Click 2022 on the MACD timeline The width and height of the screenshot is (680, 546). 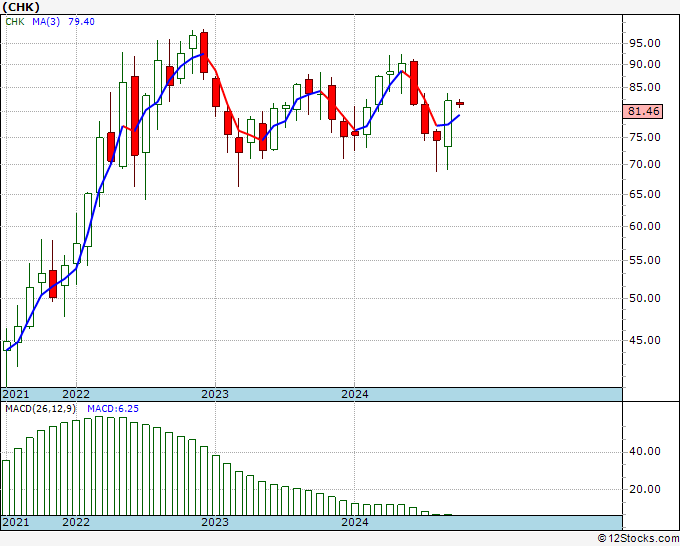coord(76,522)
